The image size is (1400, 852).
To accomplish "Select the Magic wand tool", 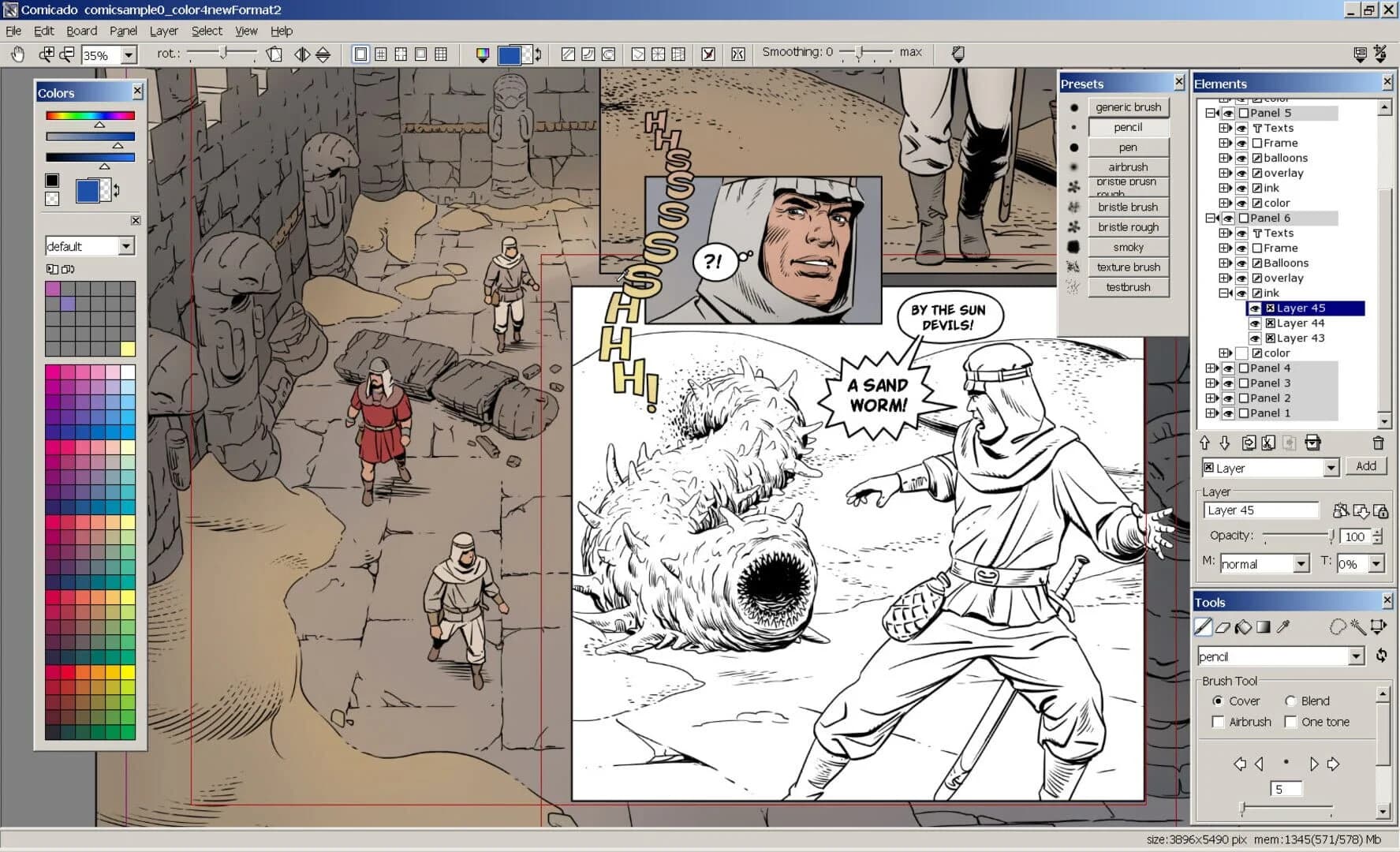I will [x=1359, y=626].
